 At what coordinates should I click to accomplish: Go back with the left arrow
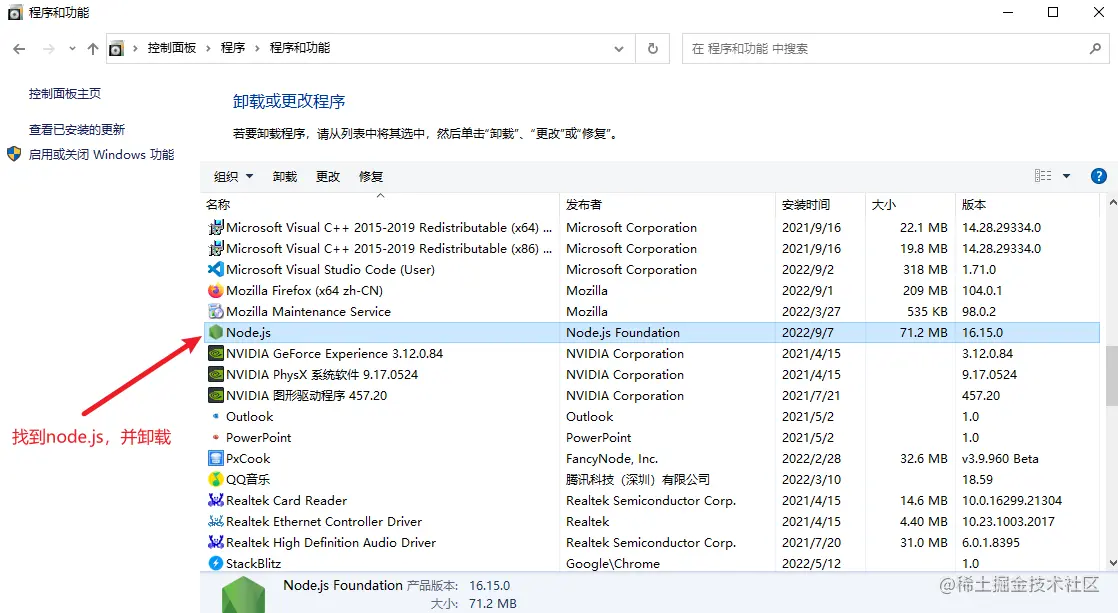coord(19,48)
